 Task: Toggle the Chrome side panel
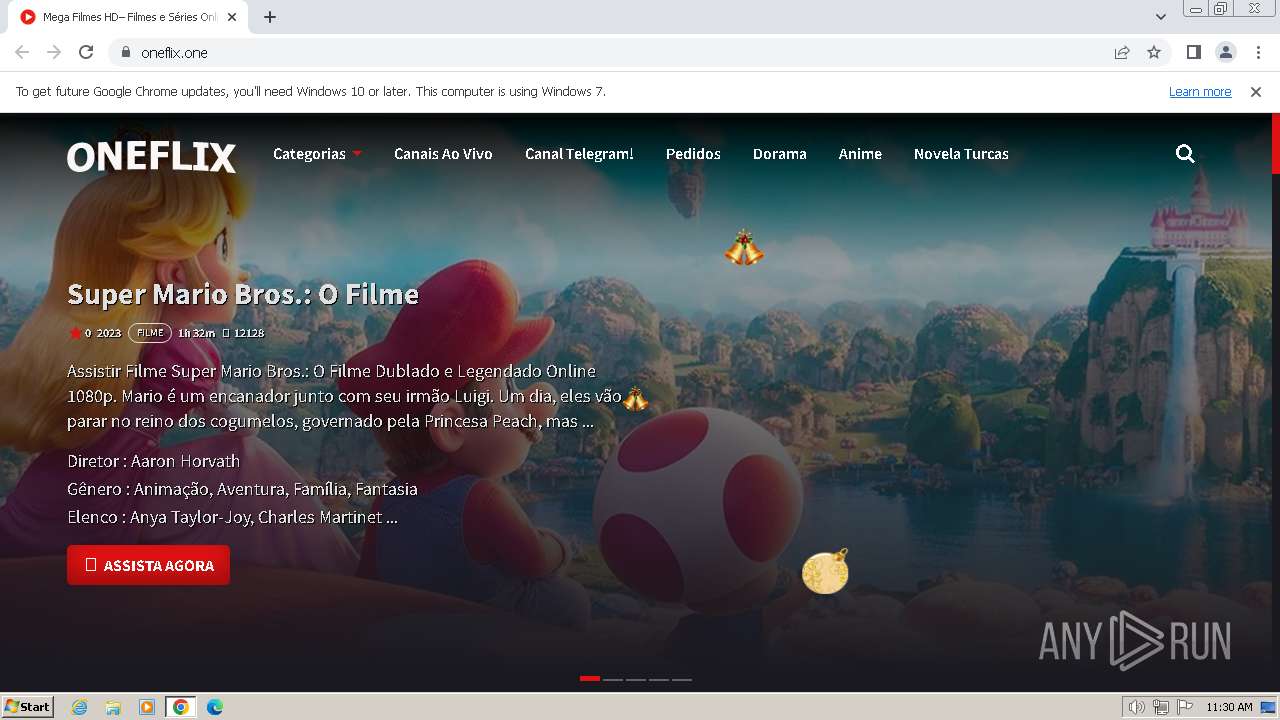pyautogui.click(x=1193, y=52)
